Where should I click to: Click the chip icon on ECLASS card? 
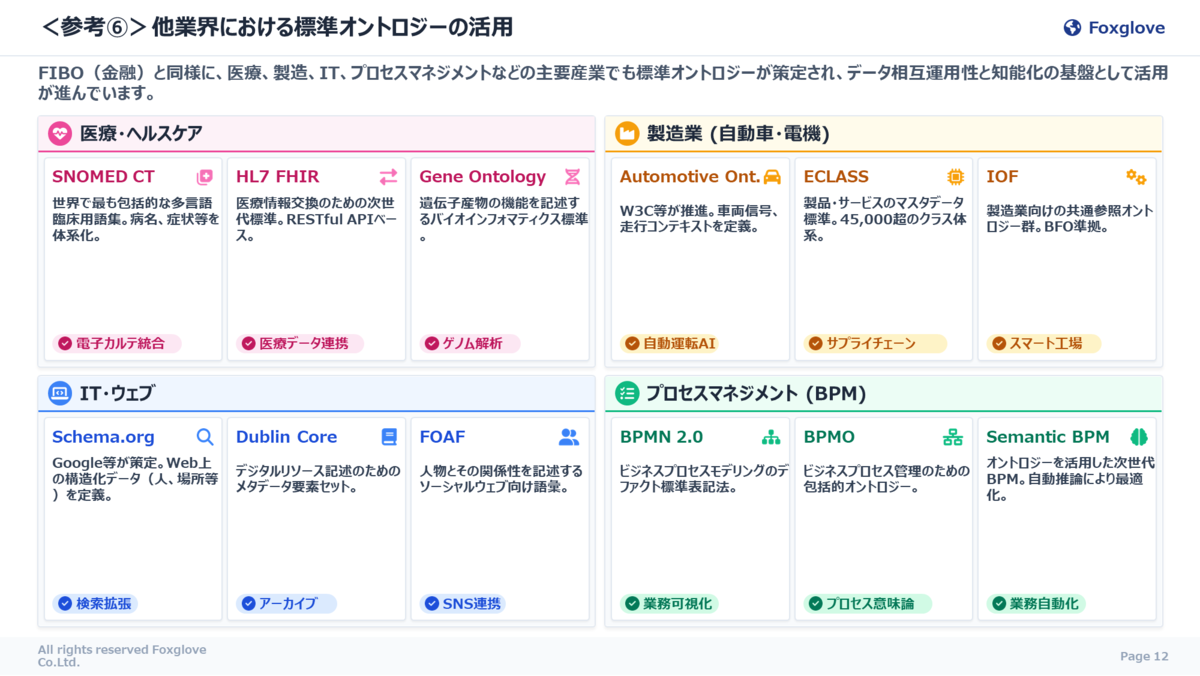point(955,177)
